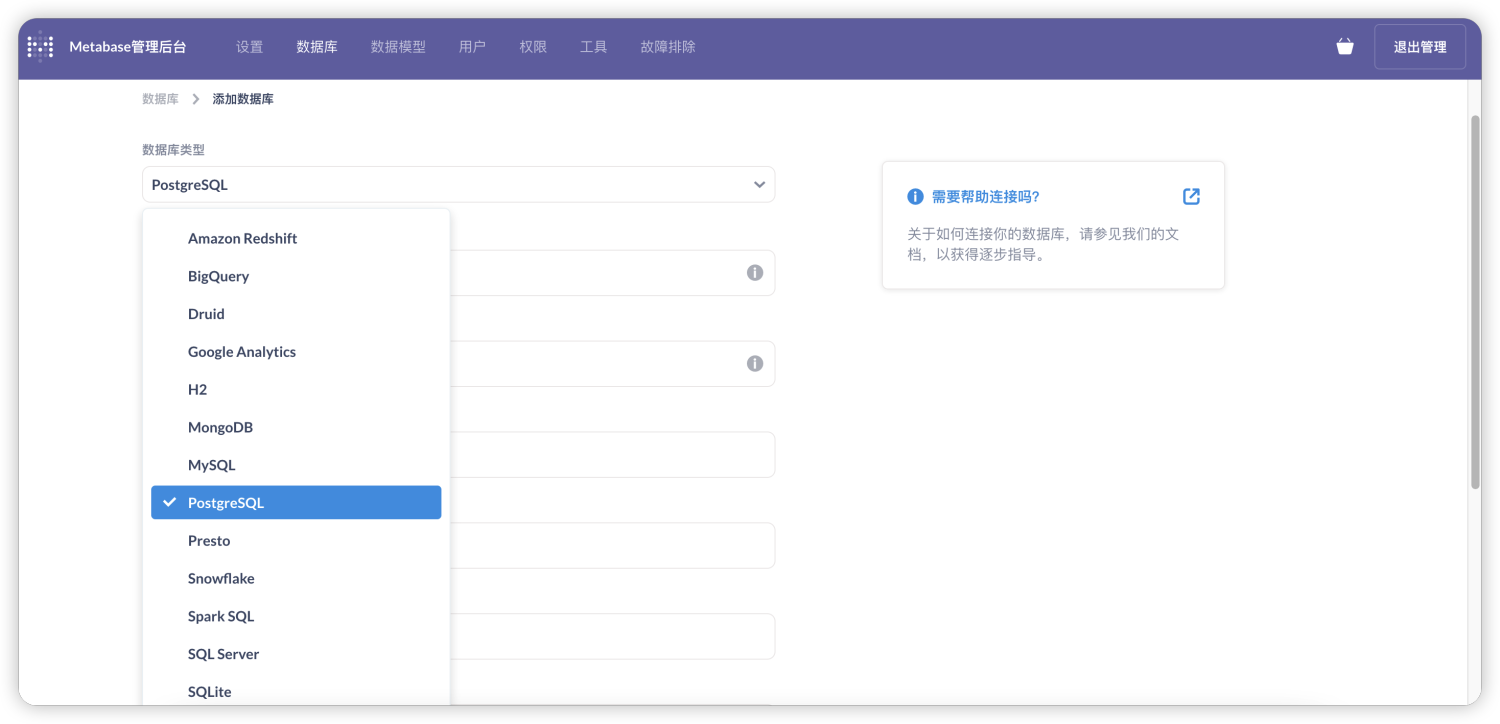The width and height of the screenshot is (1500, 724).
Task: Click checkmark beside PostgreSQL option
Action: click(170, 502)
